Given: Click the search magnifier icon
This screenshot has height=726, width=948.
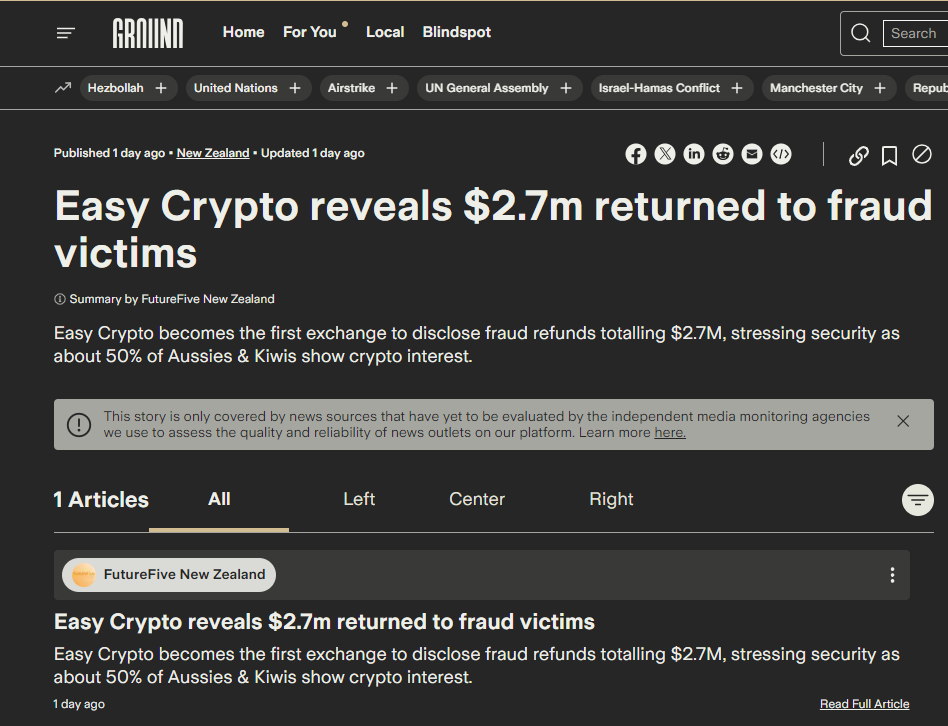Looking at the screenshot, I should point(860,33).
